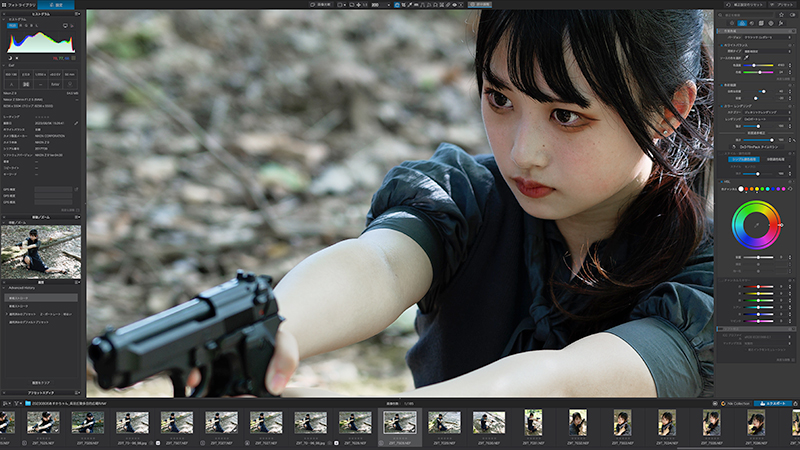Click the color temperature value stepper arrows
The image size is (800, 450).
(x=790, y=65)
